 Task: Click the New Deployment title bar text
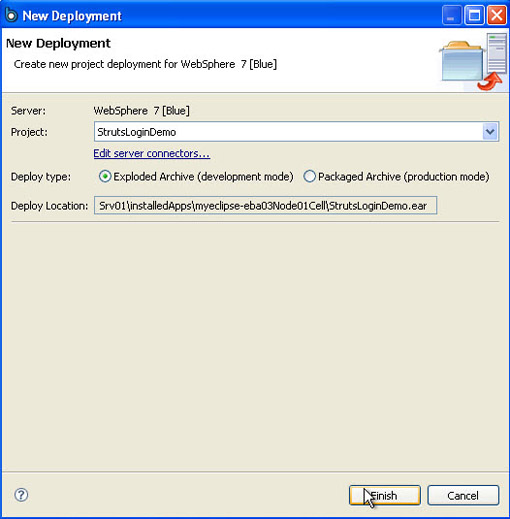click(x=72, y=16)
